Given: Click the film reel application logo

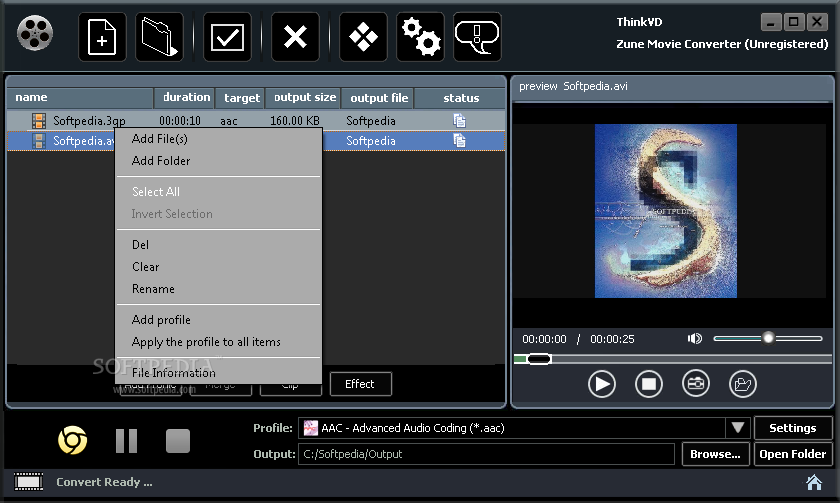Looking at the screenshot, I should (x=35, y=33).
